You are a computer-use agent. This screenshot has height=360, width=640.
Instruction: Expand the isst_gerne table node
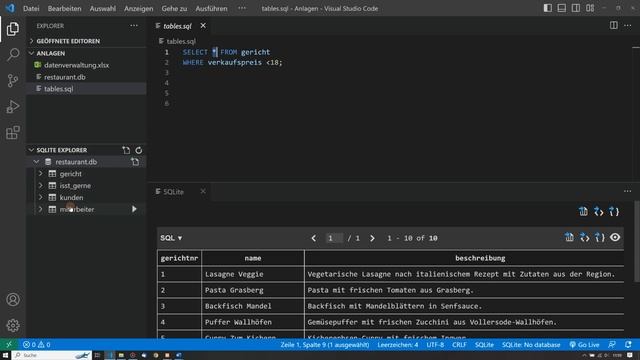click(x=40, y=186)
